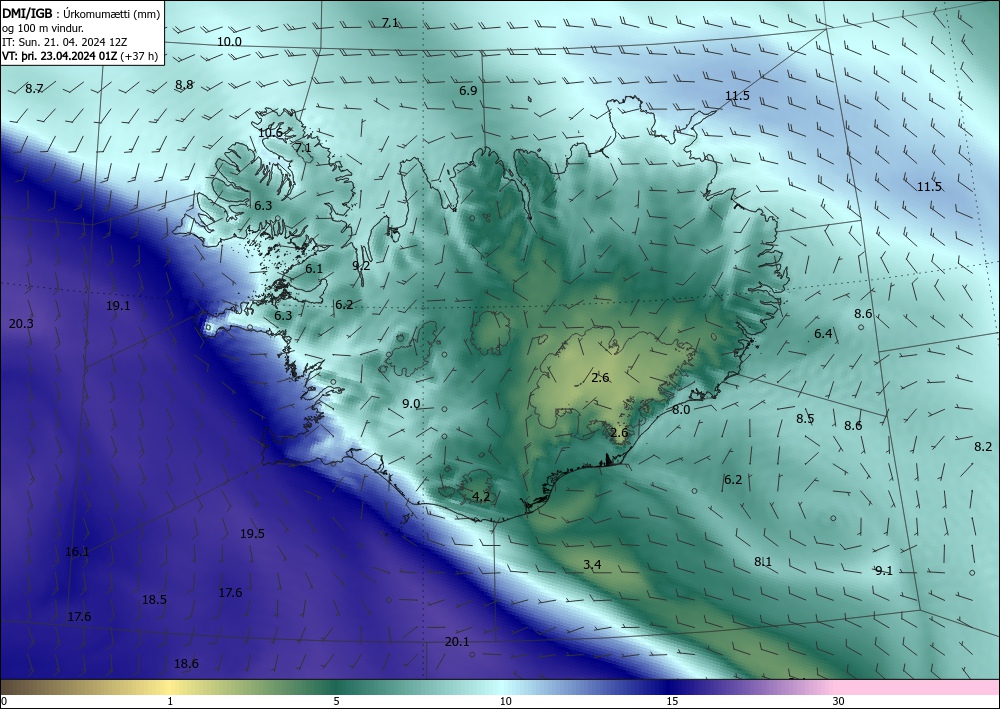Click the color scale tick label 5

point(336,702)
